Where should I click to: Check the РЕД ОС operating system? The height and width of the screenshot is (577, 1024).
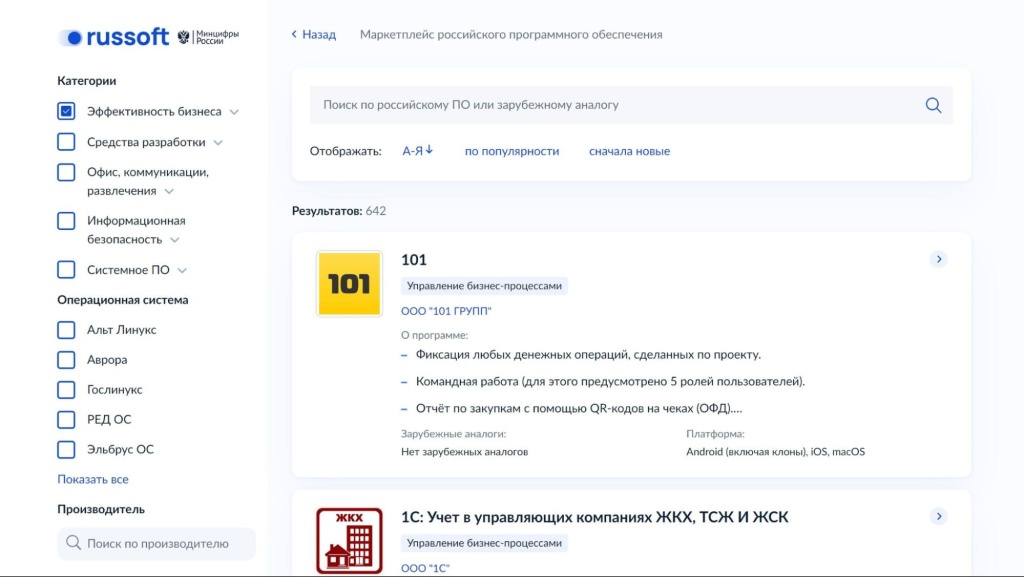click(x=65, y=419)
